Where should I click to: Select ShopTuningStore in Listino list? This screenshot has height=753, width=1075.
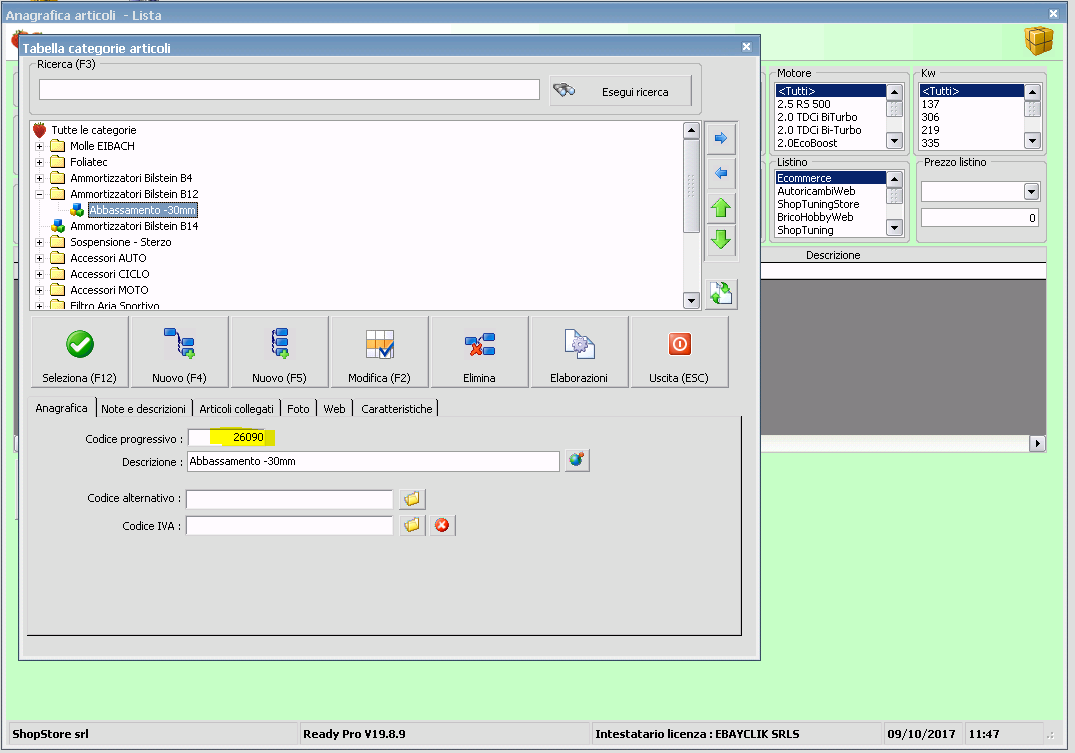point(830,204)
